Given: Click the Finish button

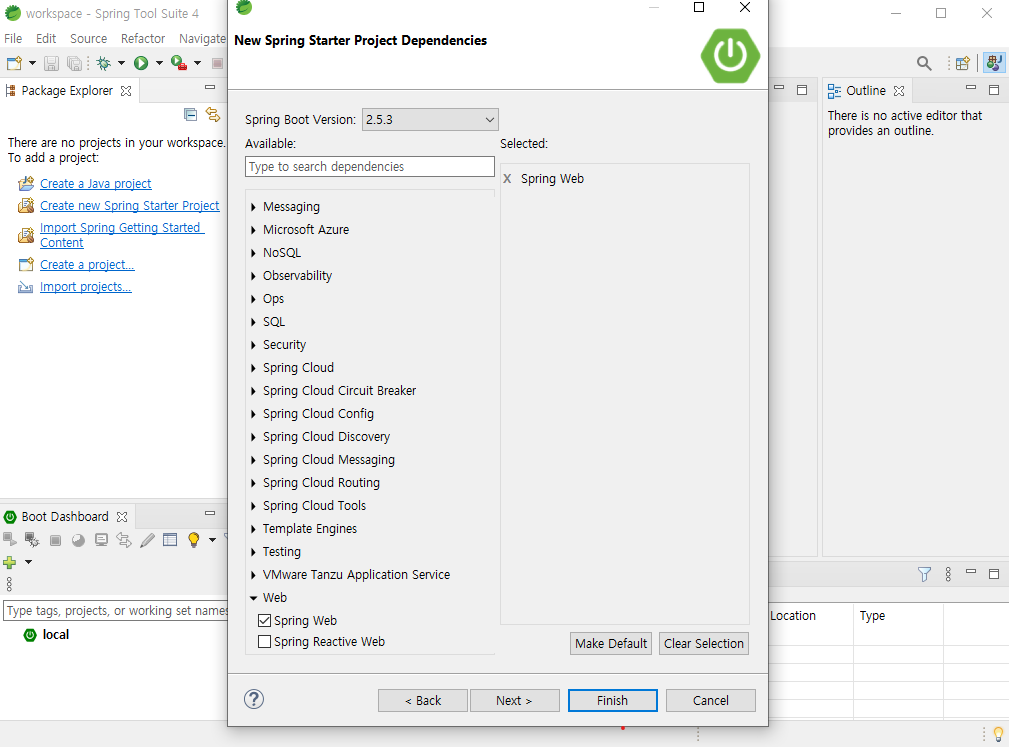Looking at the screenshot, I should [613, 701].
